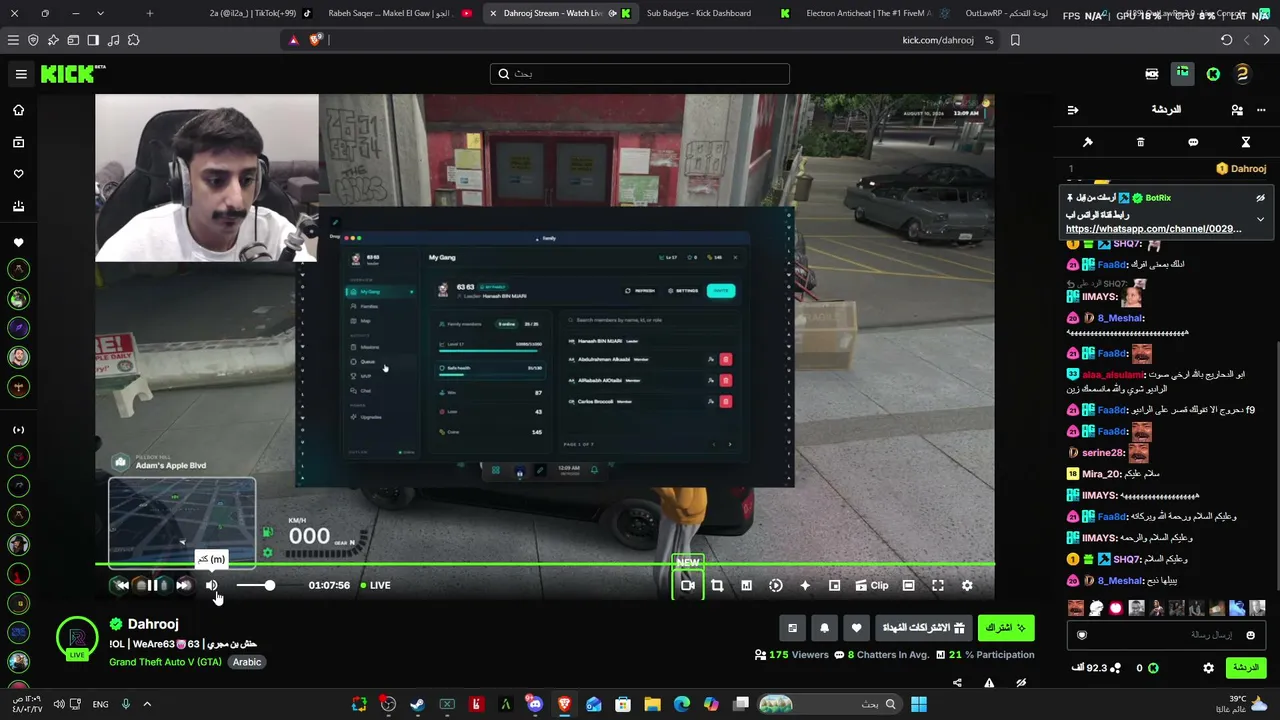Click the green subscribe button under the video
The image size is (1280, 720).
pos(1006,628)
